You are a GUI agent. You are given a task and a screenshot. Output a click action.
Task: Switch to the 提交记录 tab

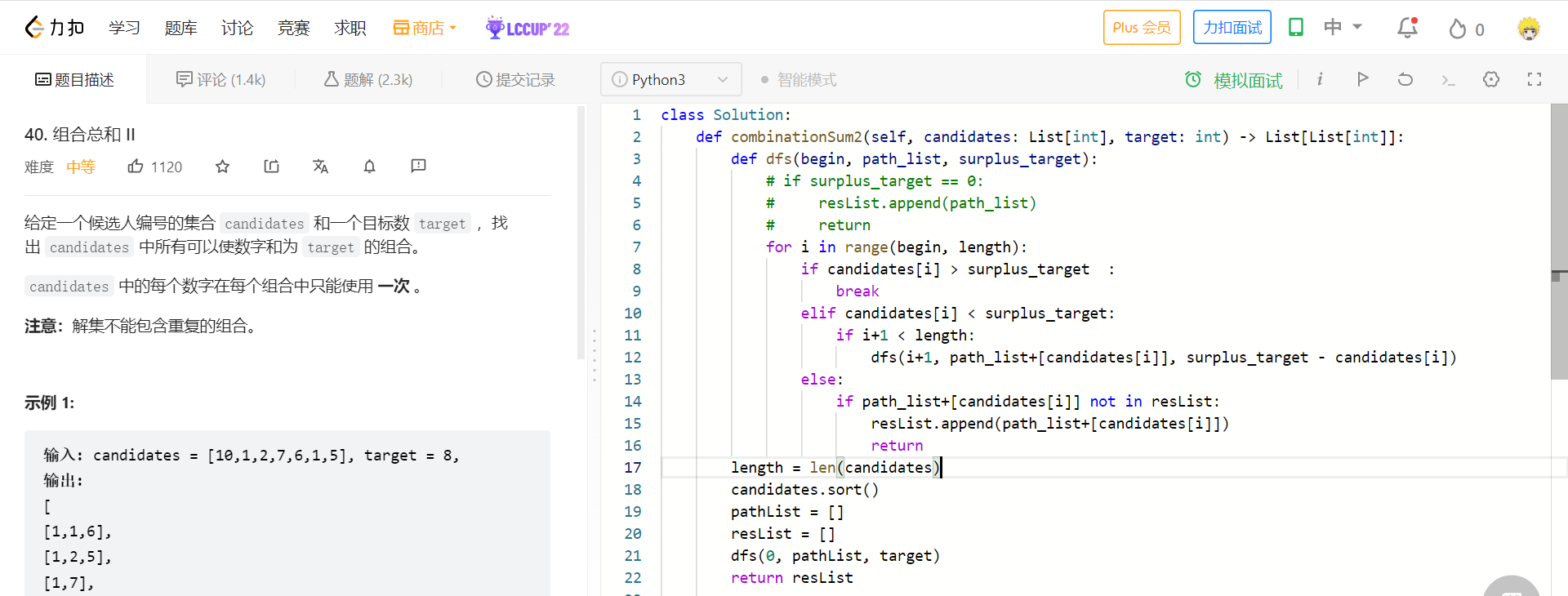click(x=515, y=79)
